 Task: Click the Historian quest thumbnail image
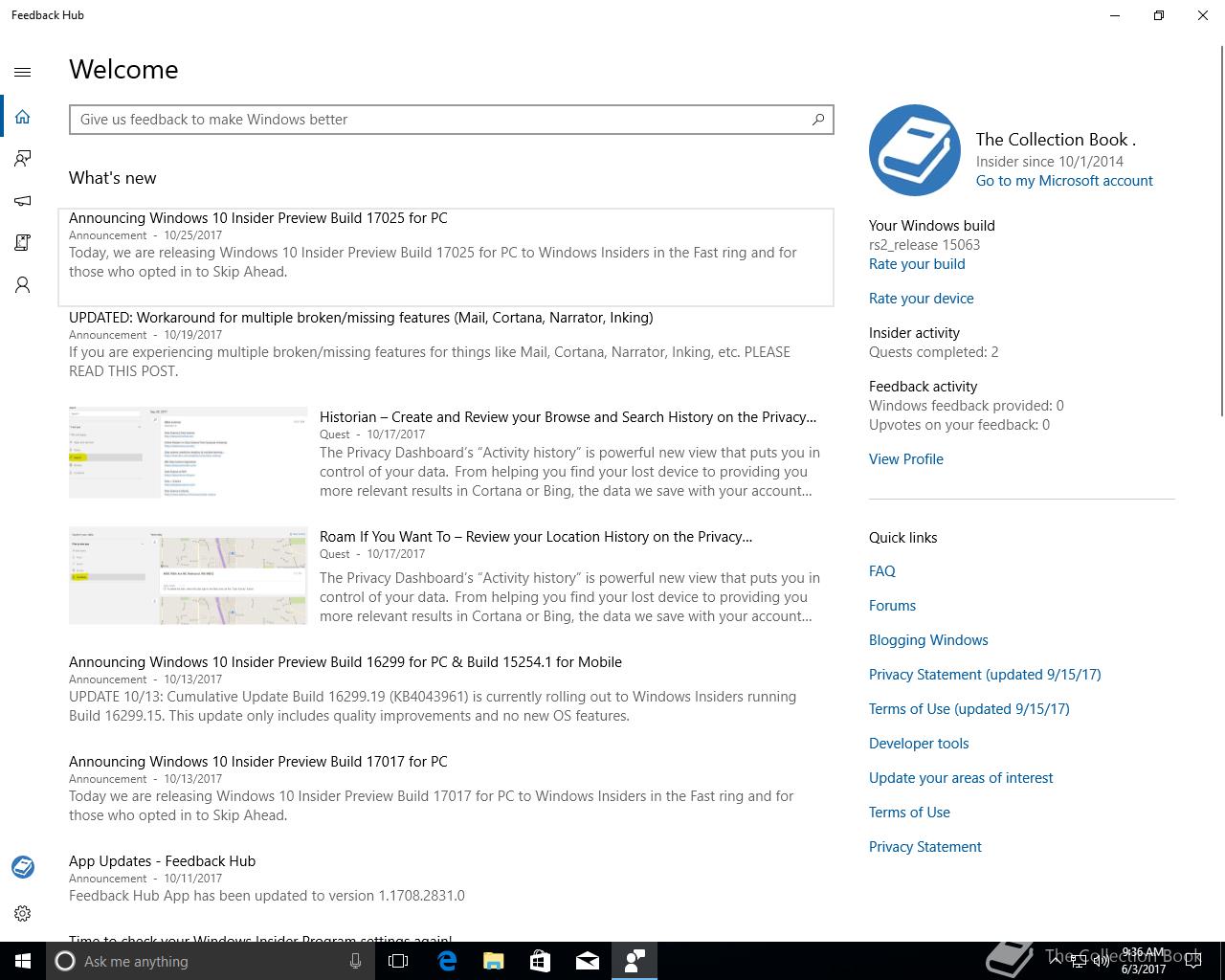point(189,453)
